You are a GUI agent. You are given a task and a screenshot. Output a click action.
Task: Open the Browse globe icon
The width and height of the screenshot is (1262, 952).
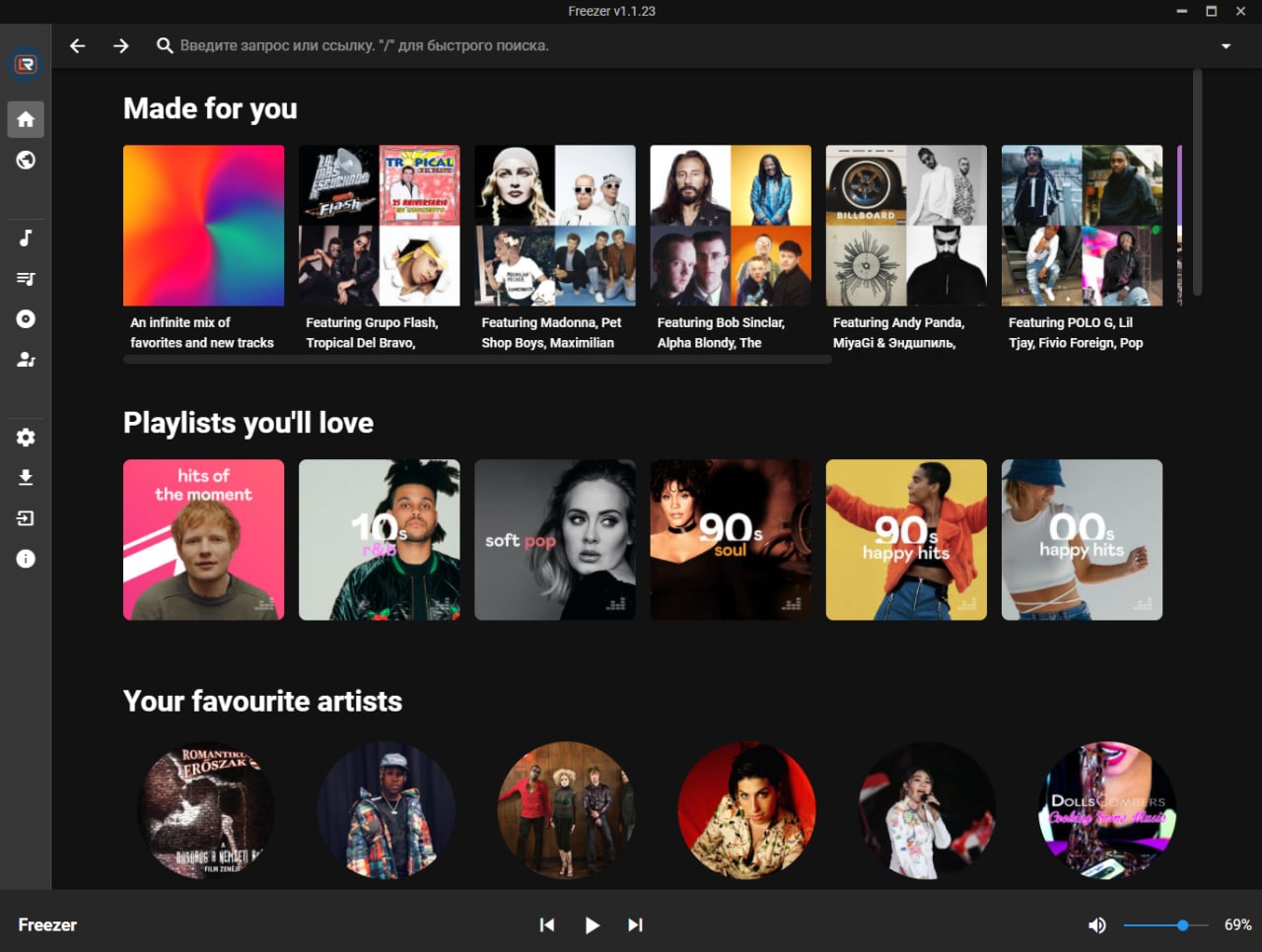[26, 160]
